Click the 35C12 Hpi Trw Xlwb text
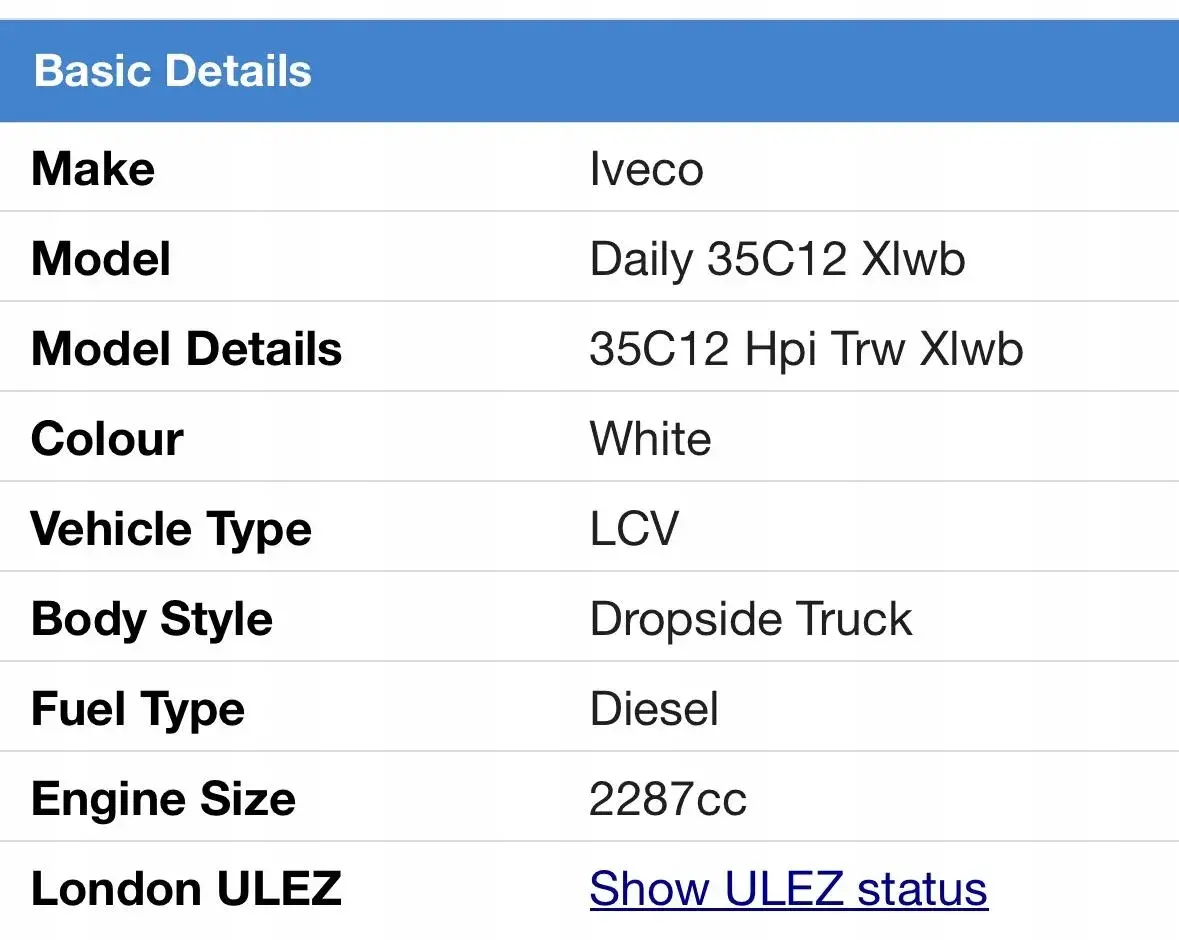This screenshot has width=1179, height=940. pos(806,349)
